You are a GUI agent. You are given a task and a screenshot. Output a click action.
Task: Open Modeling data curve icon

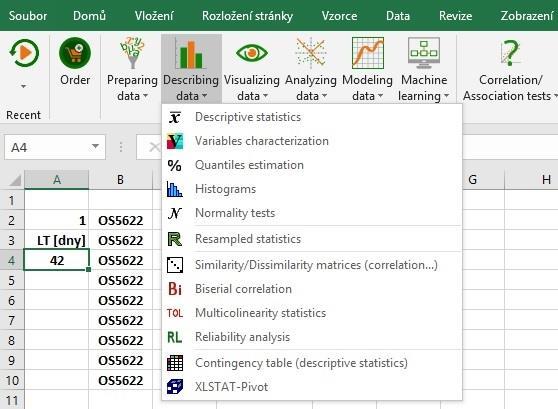click(x=368, y=53)
